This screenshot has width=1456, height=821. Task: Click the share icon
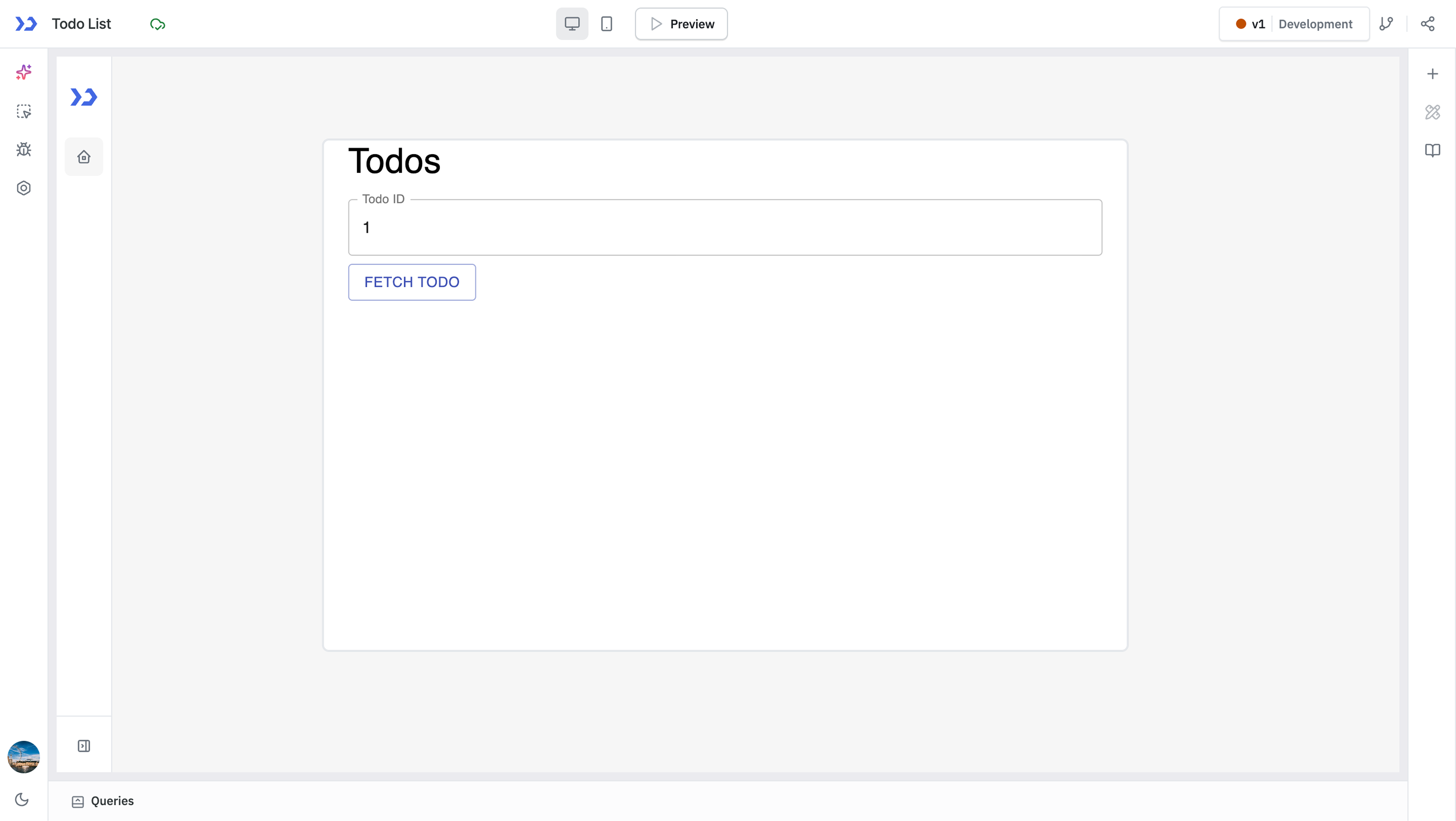point(1428,24)
